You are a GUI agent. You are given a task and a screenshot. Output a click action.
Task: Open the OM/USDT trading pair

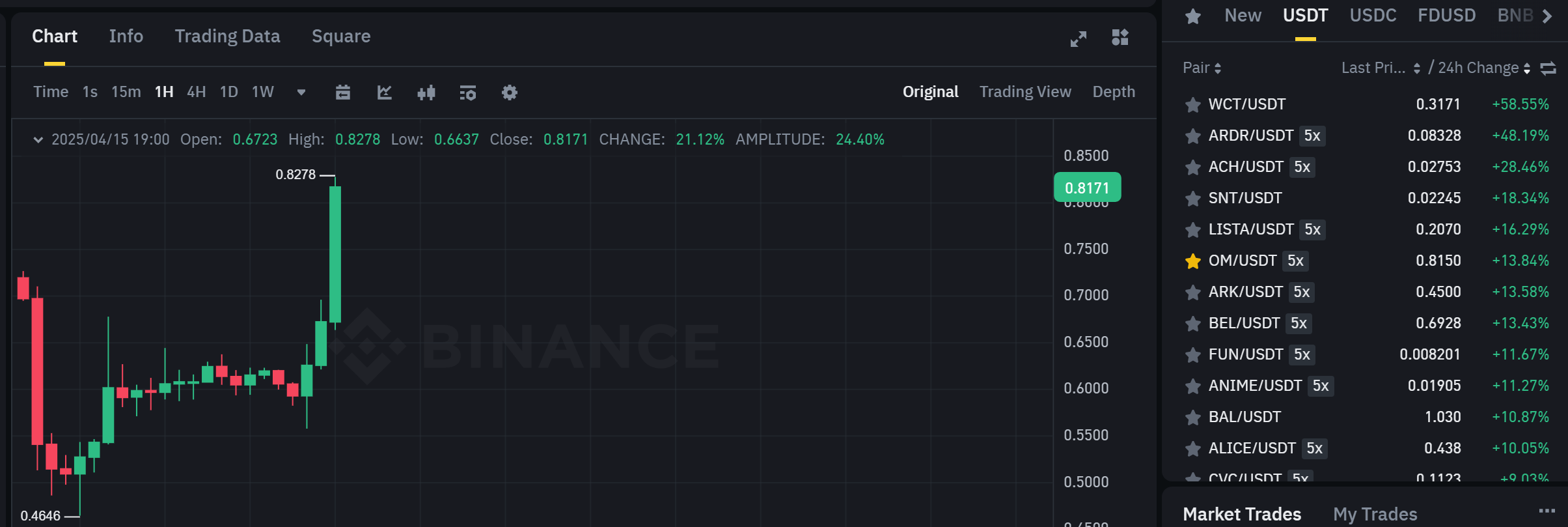(1243, 261)
